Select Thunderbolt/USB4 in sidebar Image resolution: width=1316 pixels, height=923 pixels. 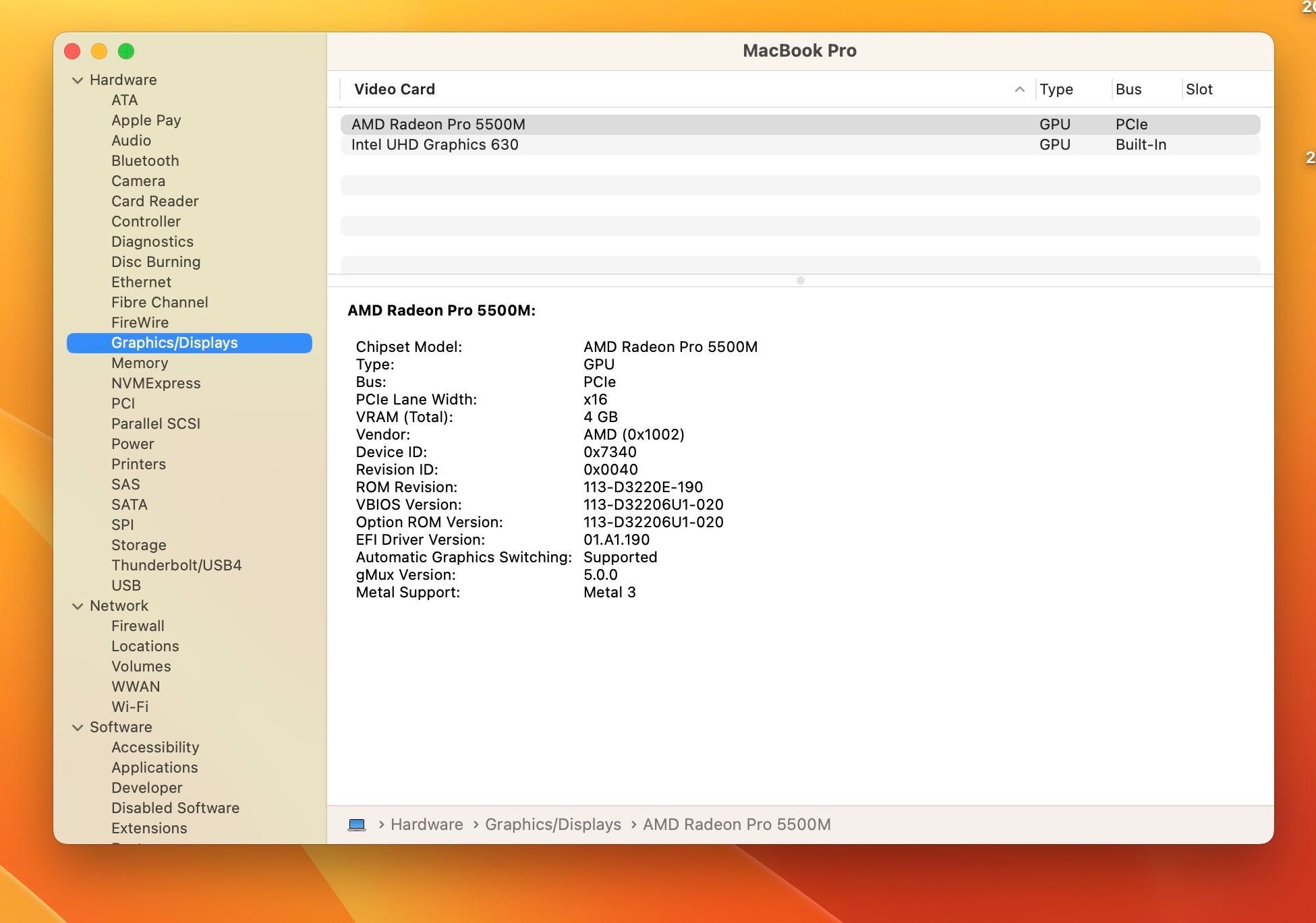(176, 565)
